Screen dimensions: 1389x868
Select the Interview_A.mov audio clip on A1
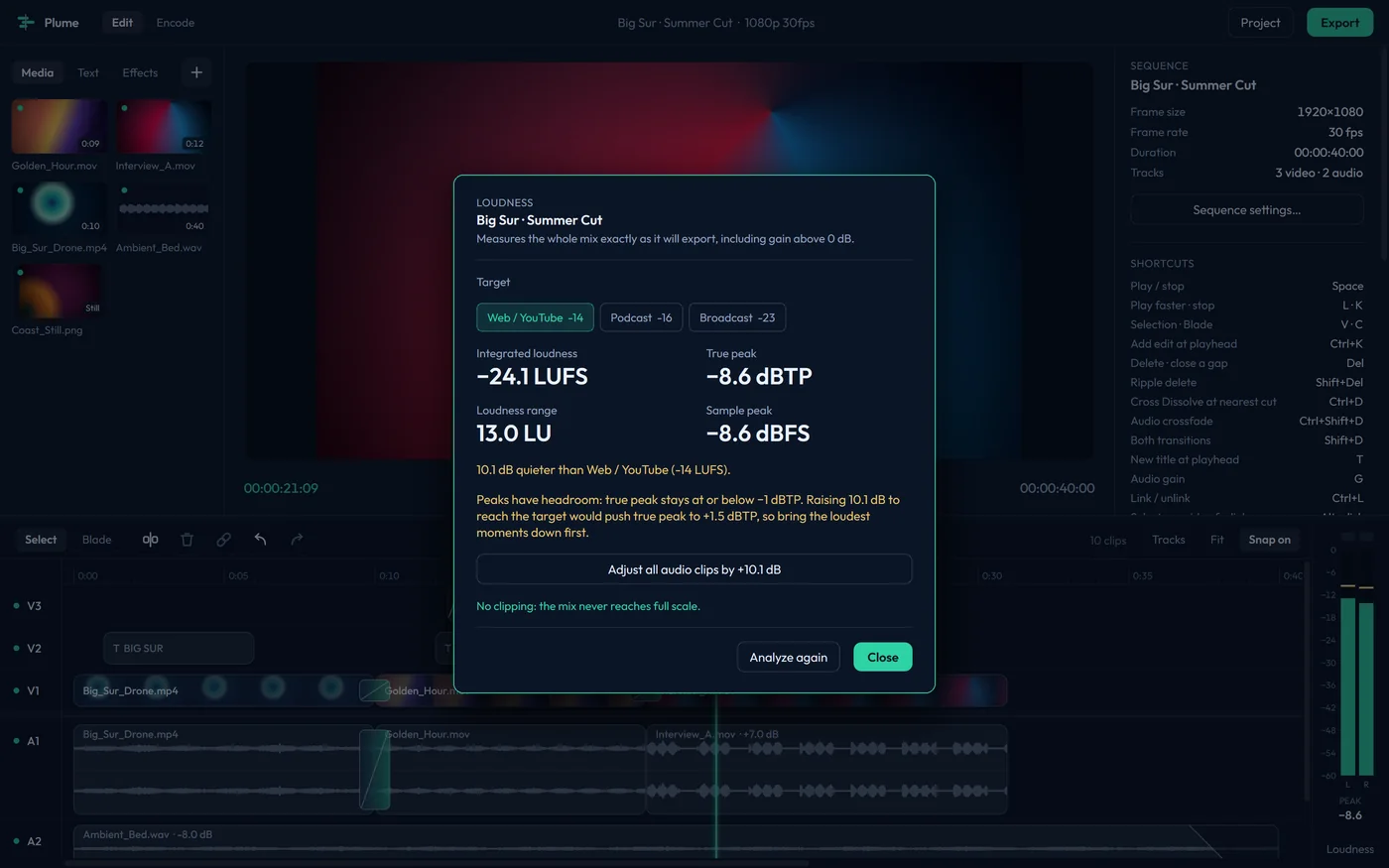826,770
